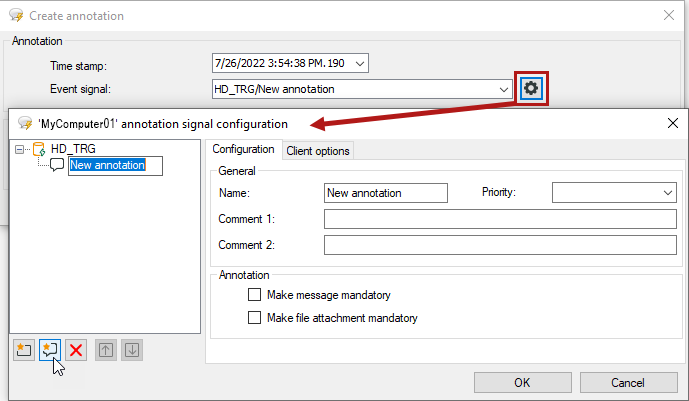This screenshot has width=689, height=401.
Task: Confirm with the OK button
Action: pyautogui.click(x=522, y=382)
